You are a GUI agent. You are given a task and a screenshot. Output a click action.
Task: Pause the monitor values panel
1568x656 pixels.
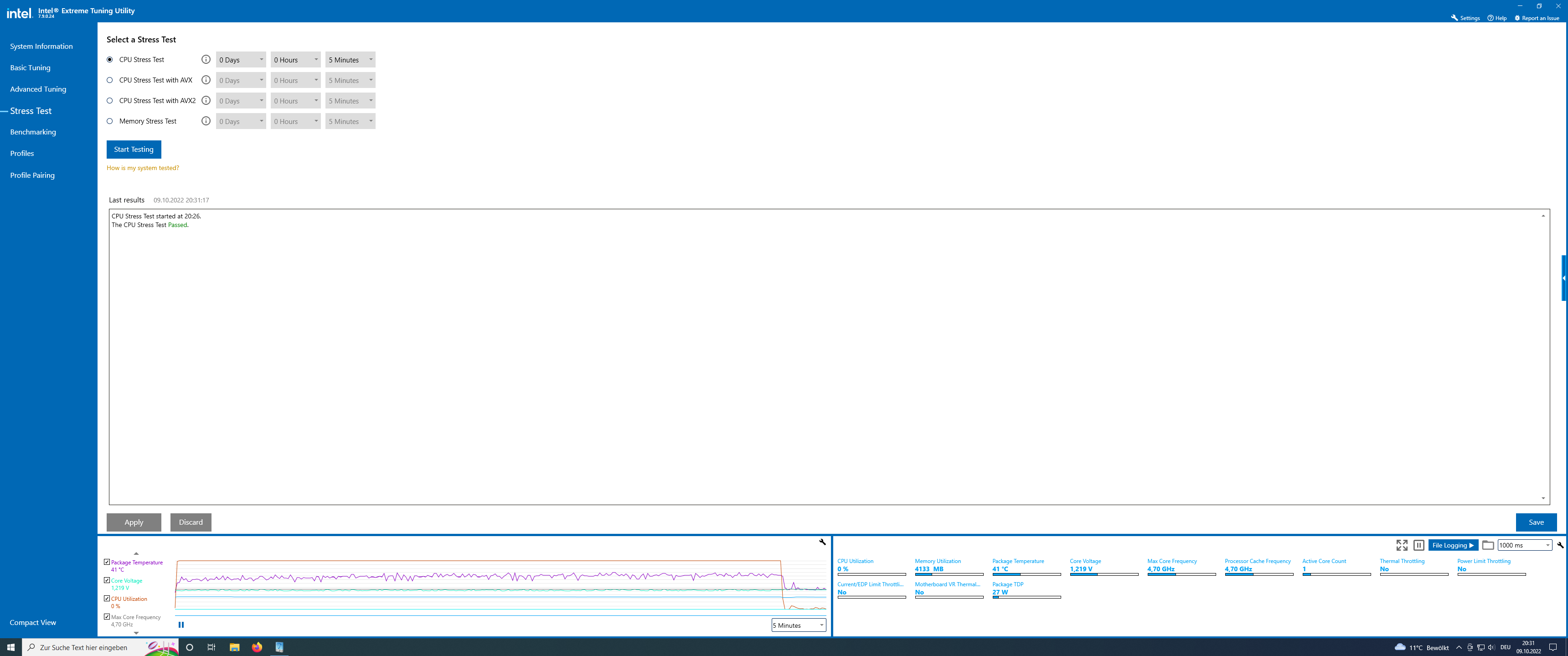pyautogui.click(x=1419, y=545)
